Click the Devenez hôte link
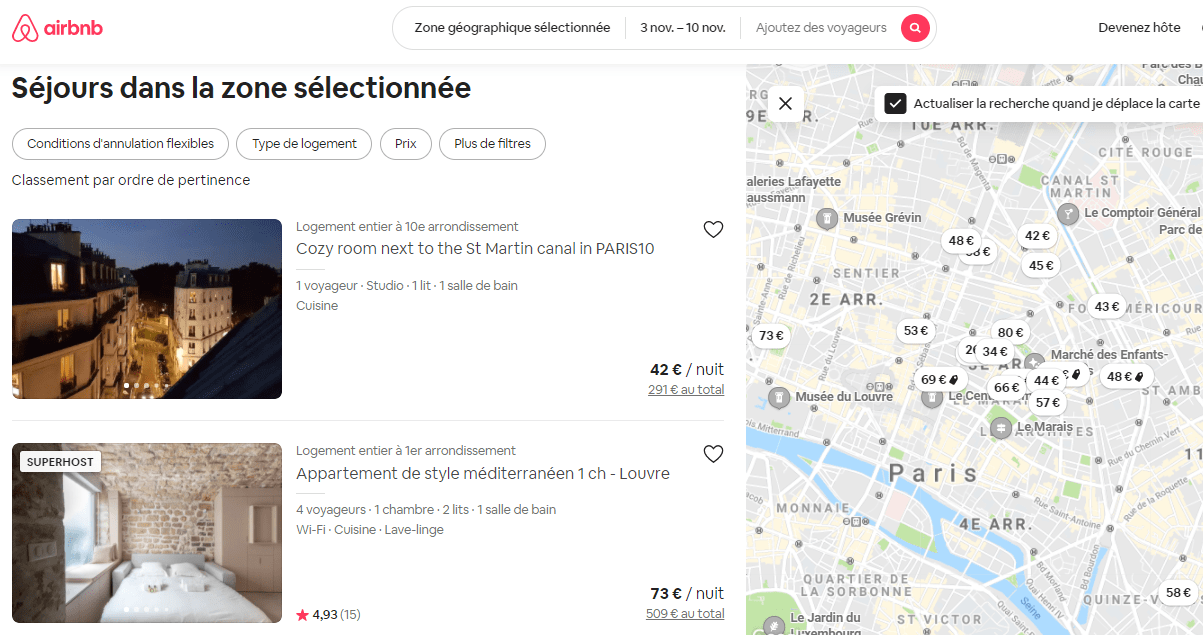The width and height of the screenshot is (1203, 635). 1139,28
